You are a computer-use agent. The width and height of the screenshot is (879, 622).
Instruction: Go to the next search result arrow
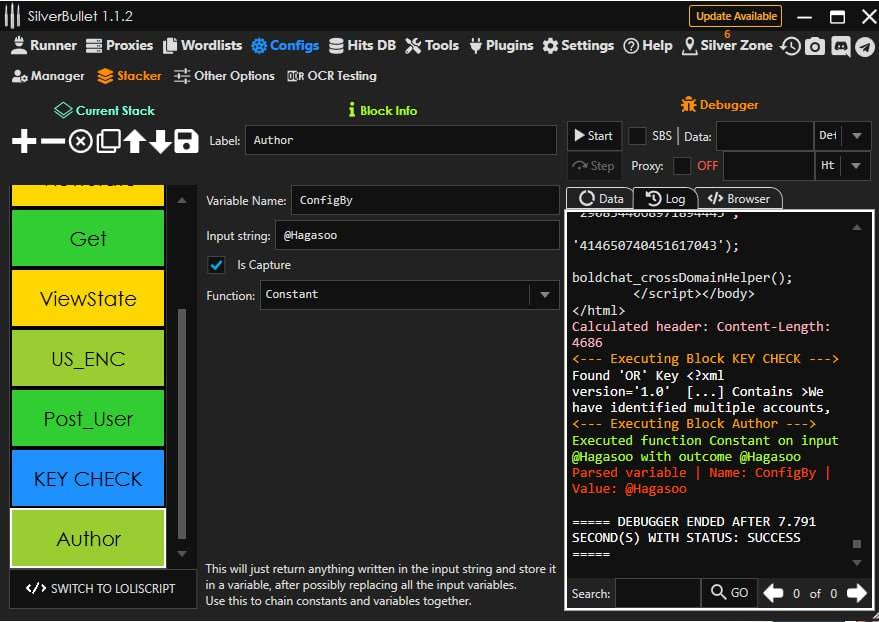856,593
